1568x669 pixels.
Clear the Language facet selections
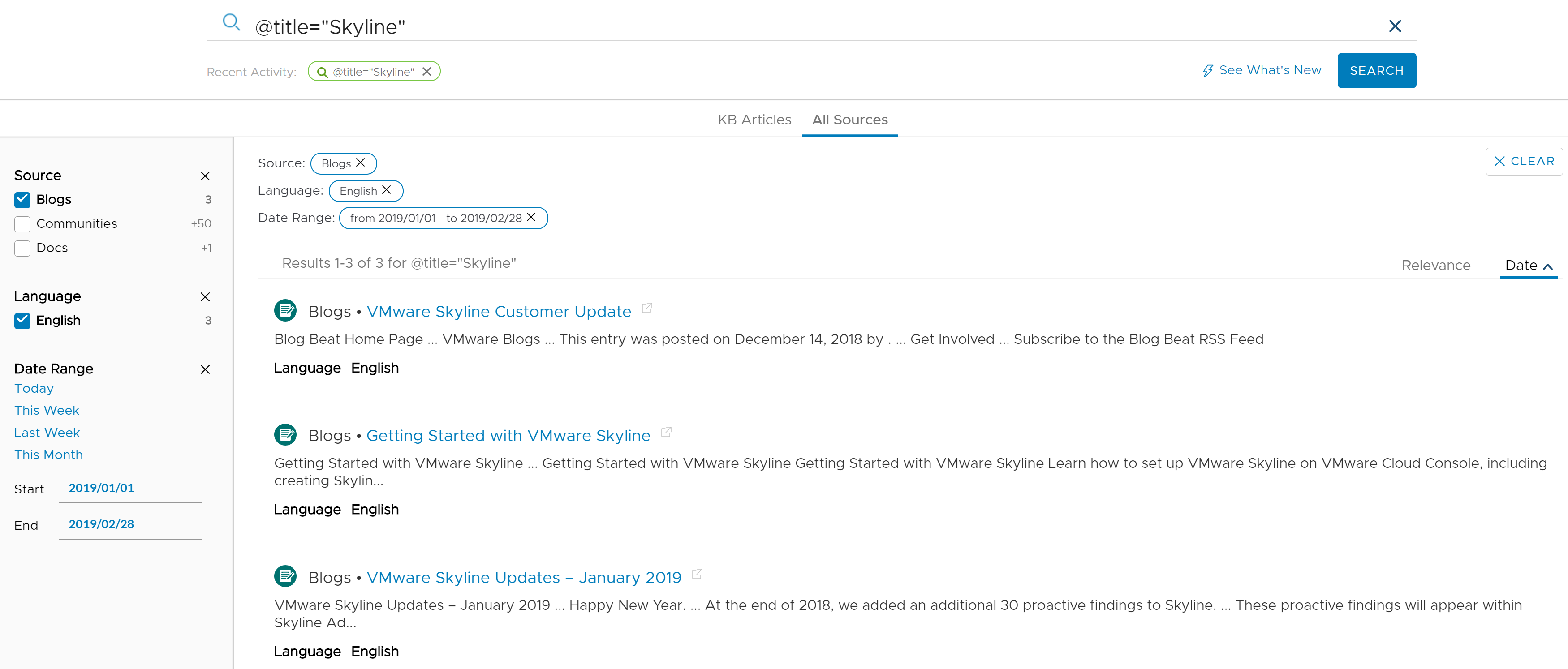click(205, 297)
